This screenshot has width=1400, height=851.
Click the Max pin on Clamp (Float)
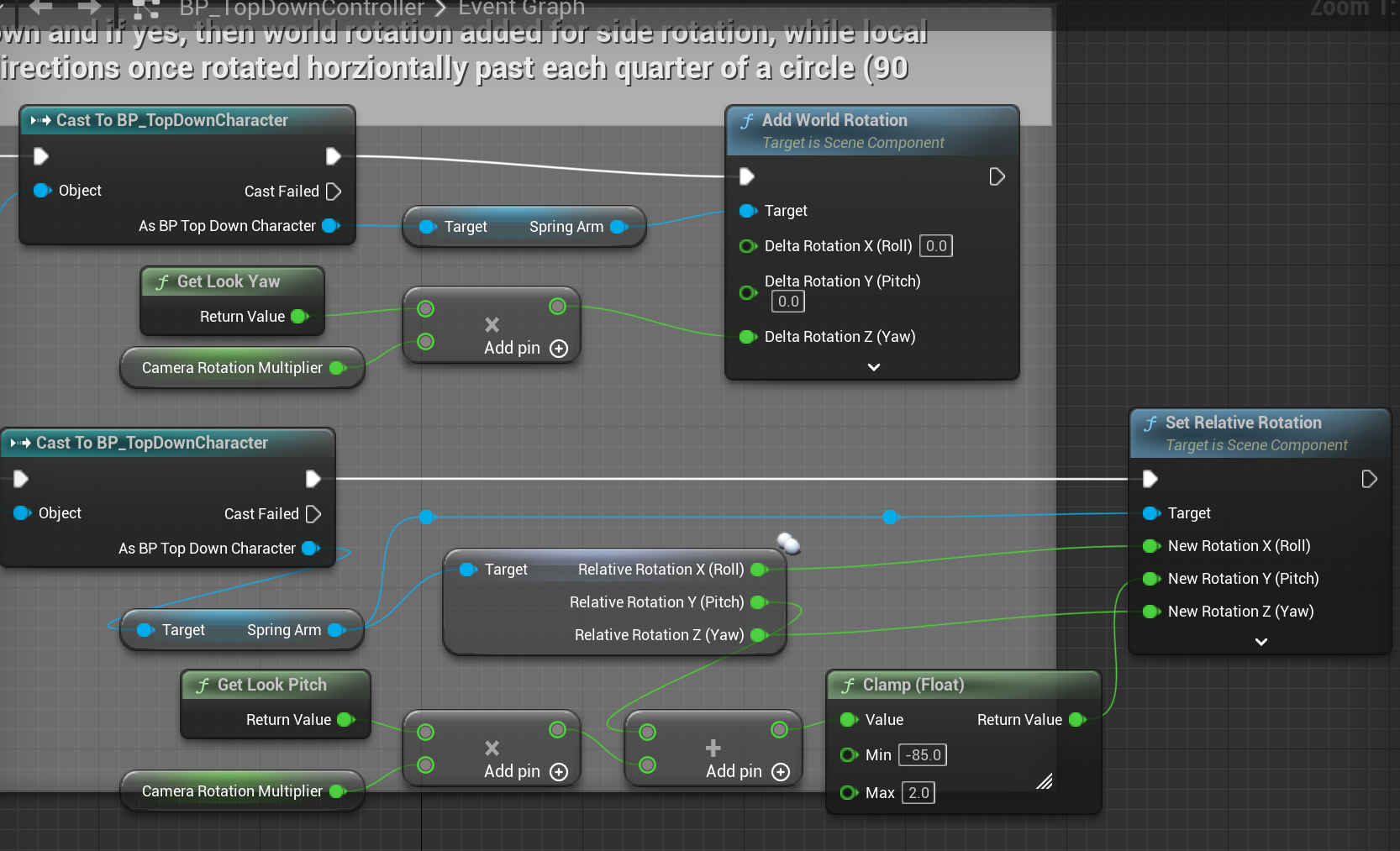point(849,793)
